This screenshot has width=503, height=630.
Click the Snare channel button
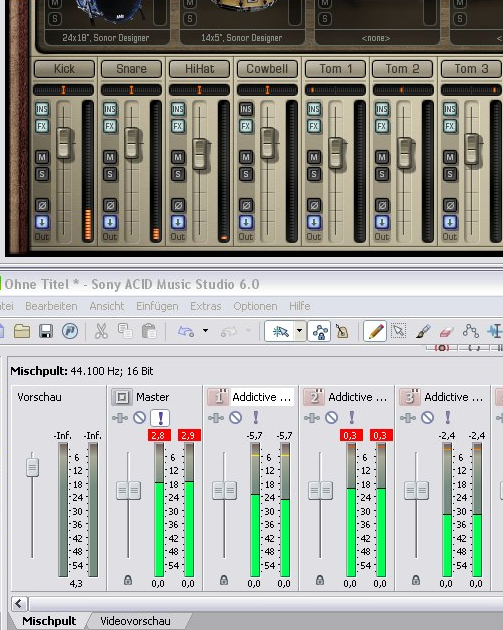(131, 69)
